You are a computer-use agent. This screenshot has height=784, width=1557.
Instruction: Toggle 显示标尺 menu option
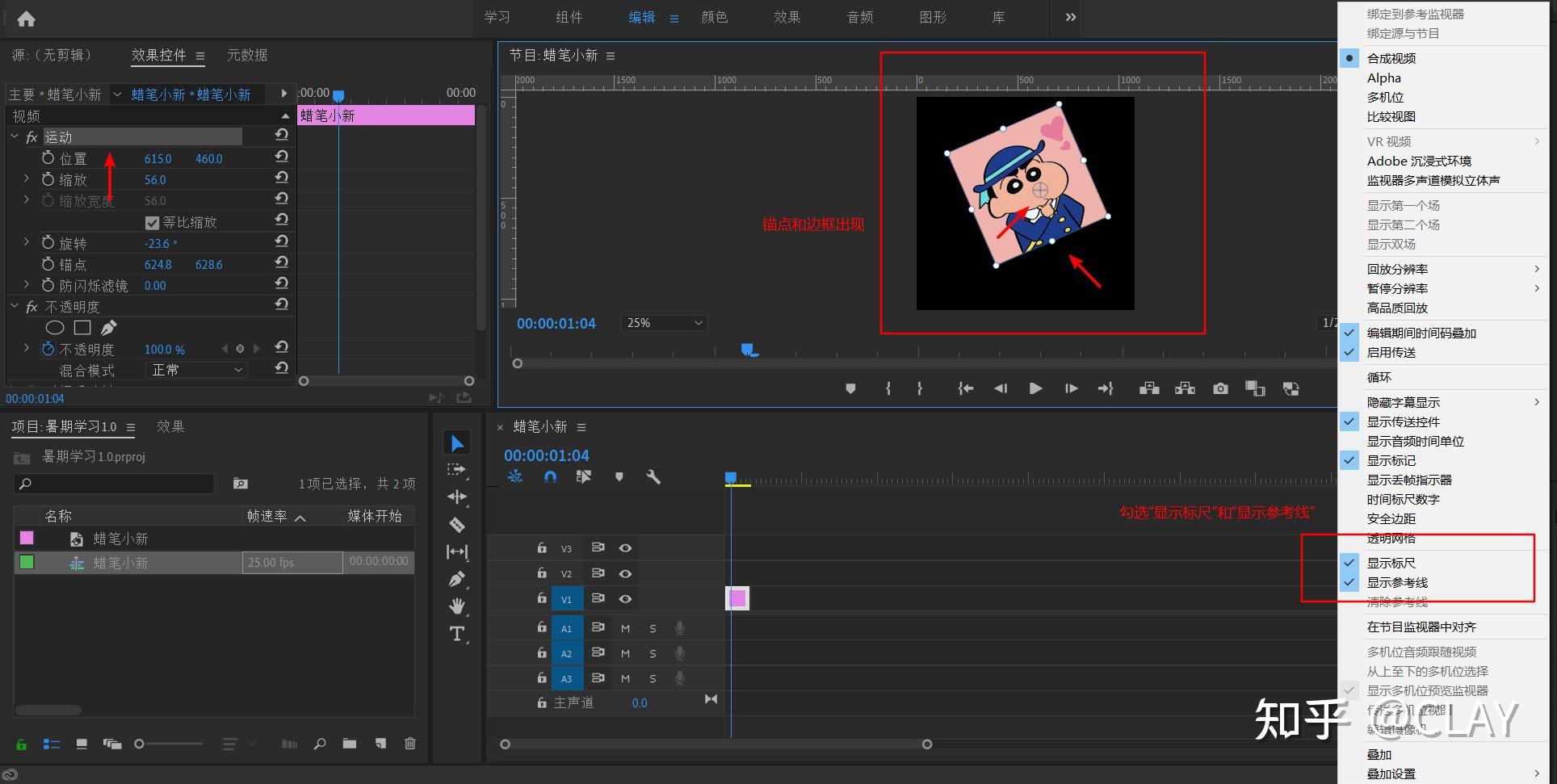[x=1391, y=563]
